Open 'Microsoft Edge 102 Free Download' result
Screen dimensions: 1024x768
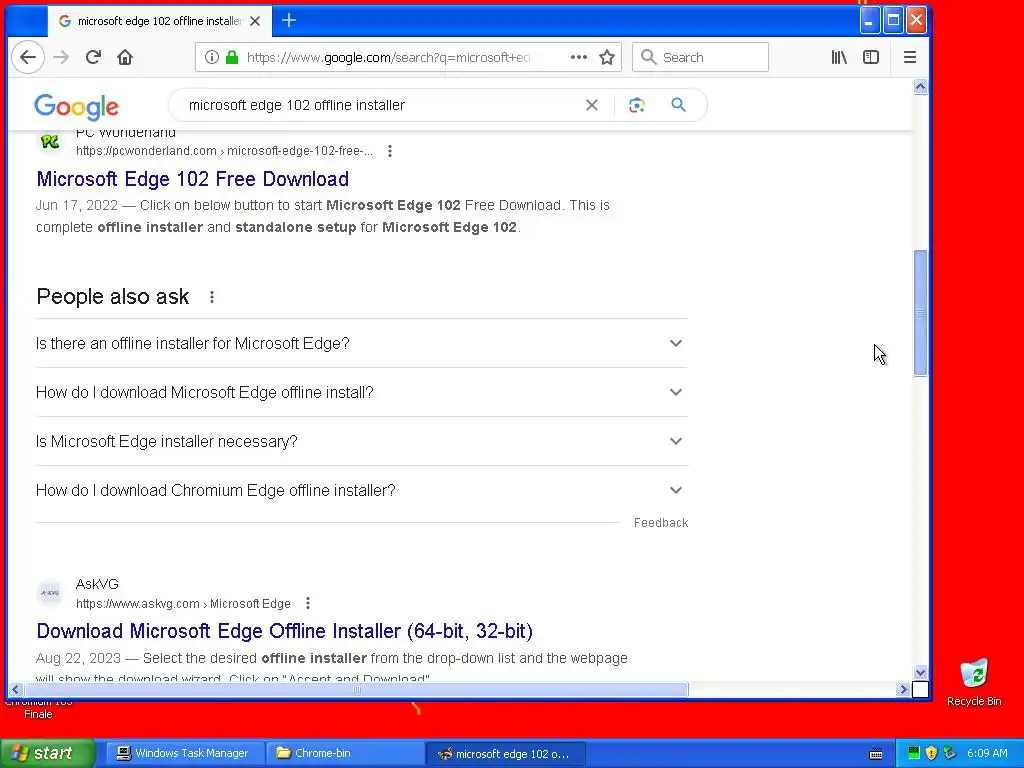193,179
